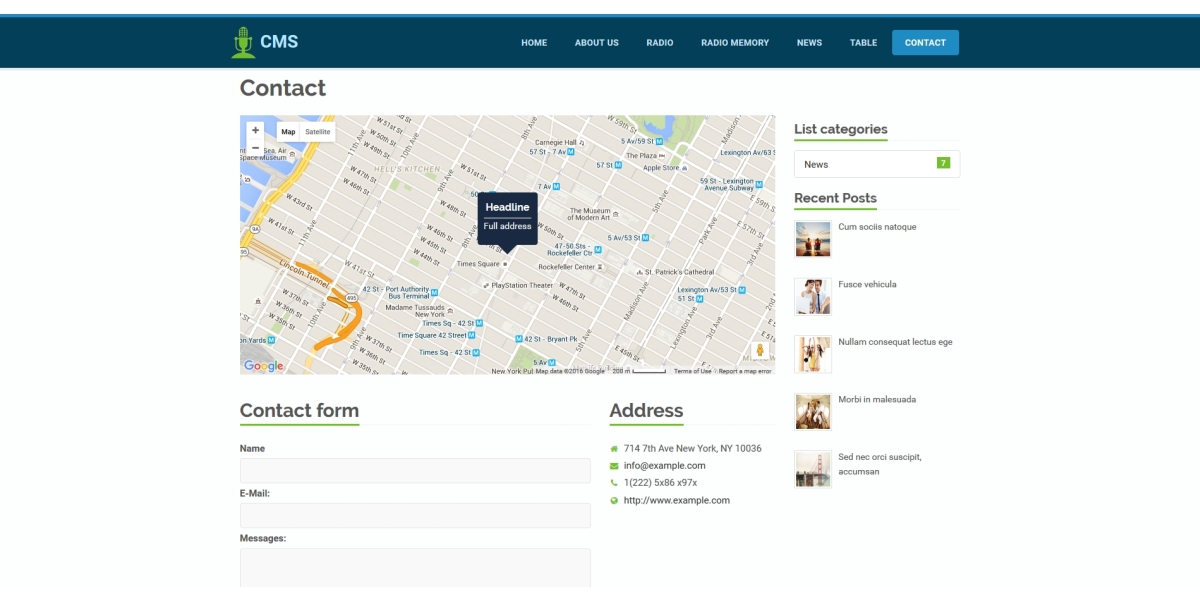1200x600 pixels.
Task: Click the 'Contact form' heading
Action: 299,410
